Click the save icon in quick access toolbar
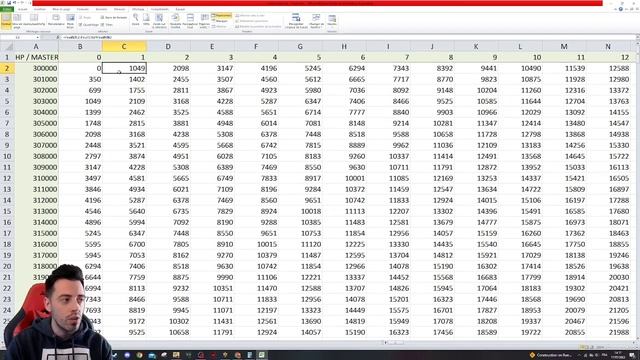Image resolution: width=640 pixels, height=360 pixels. click(9, 3)
